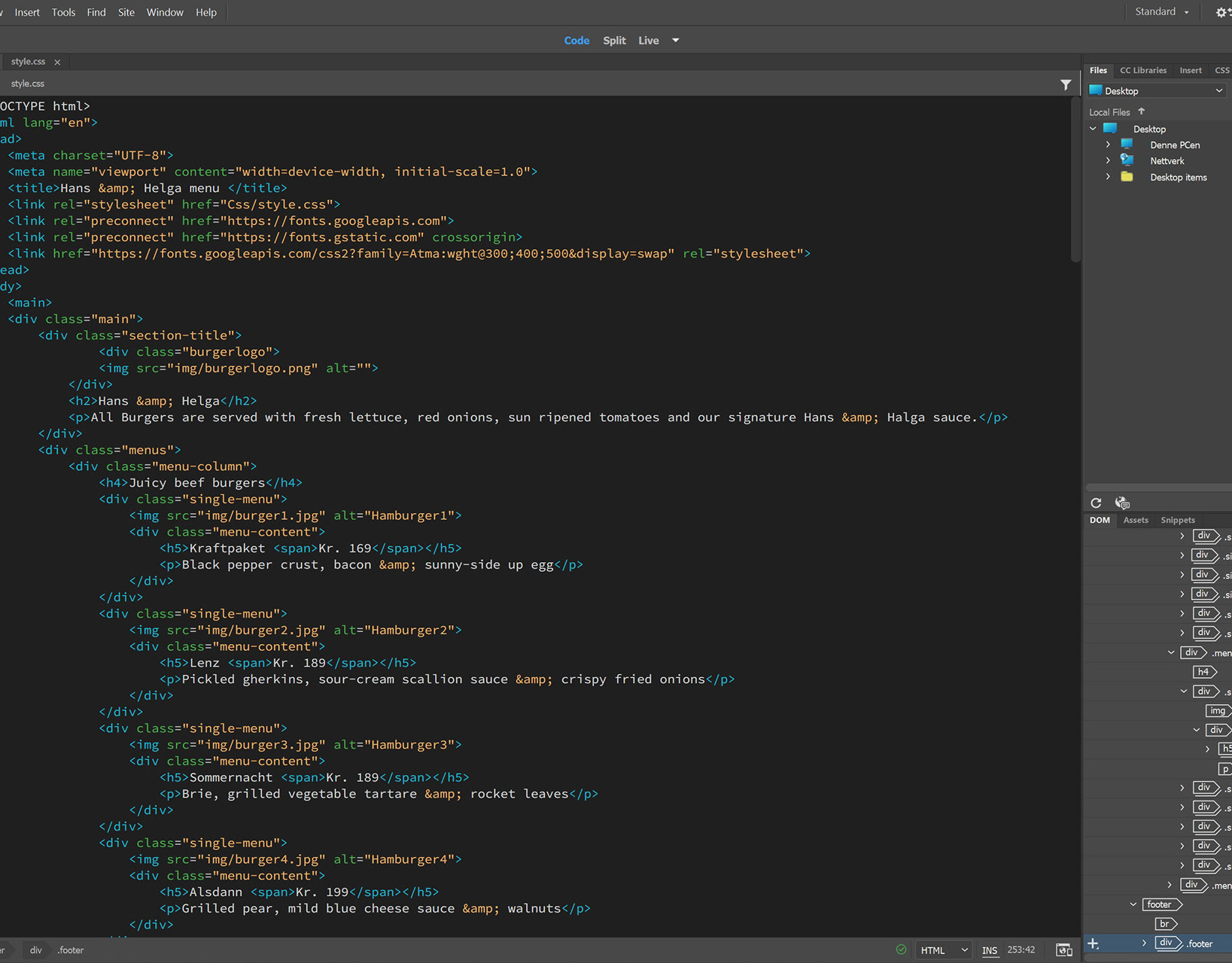The image size is (1232, 963).
Task: Expand the Desktop items folder
Action: (x=1108, y=177)
